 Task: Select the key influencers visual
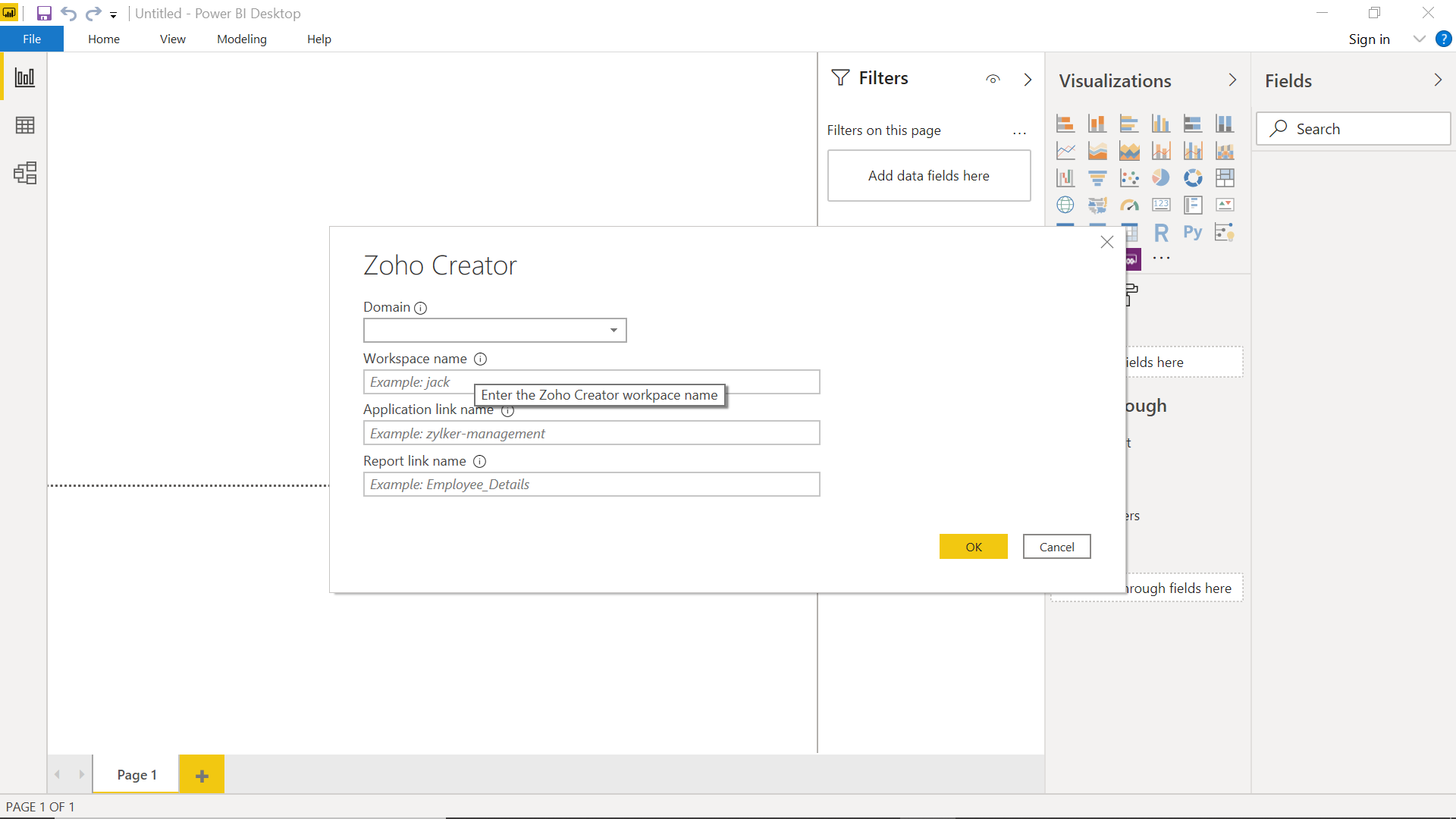(x=1225, y=233)
